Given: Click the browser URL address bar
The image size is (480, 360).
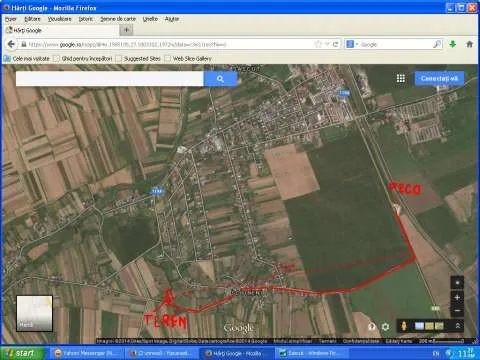Looking at the screenshot, I should coord(170,44).
